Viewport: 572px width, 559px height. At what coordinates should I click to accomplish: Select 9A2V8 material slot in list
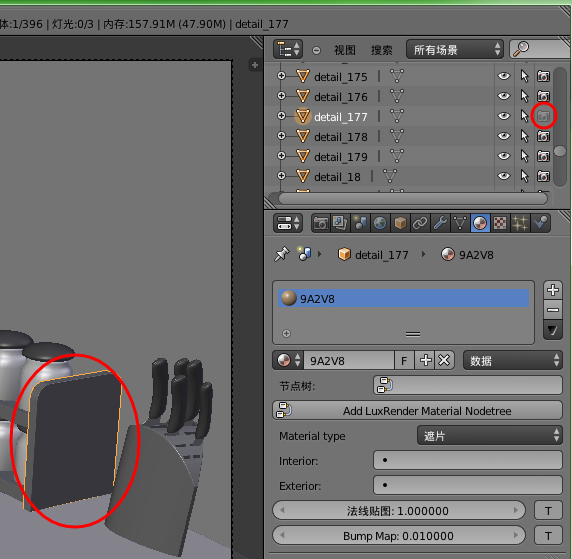point(403,298)
